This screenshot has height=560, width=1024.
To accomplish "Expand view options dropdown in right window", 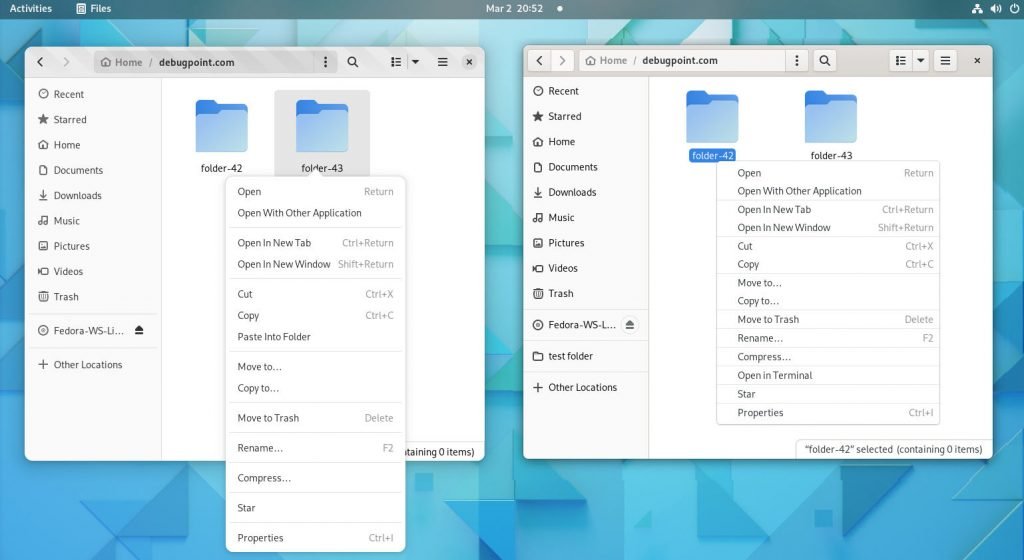I will click(921, 61).
